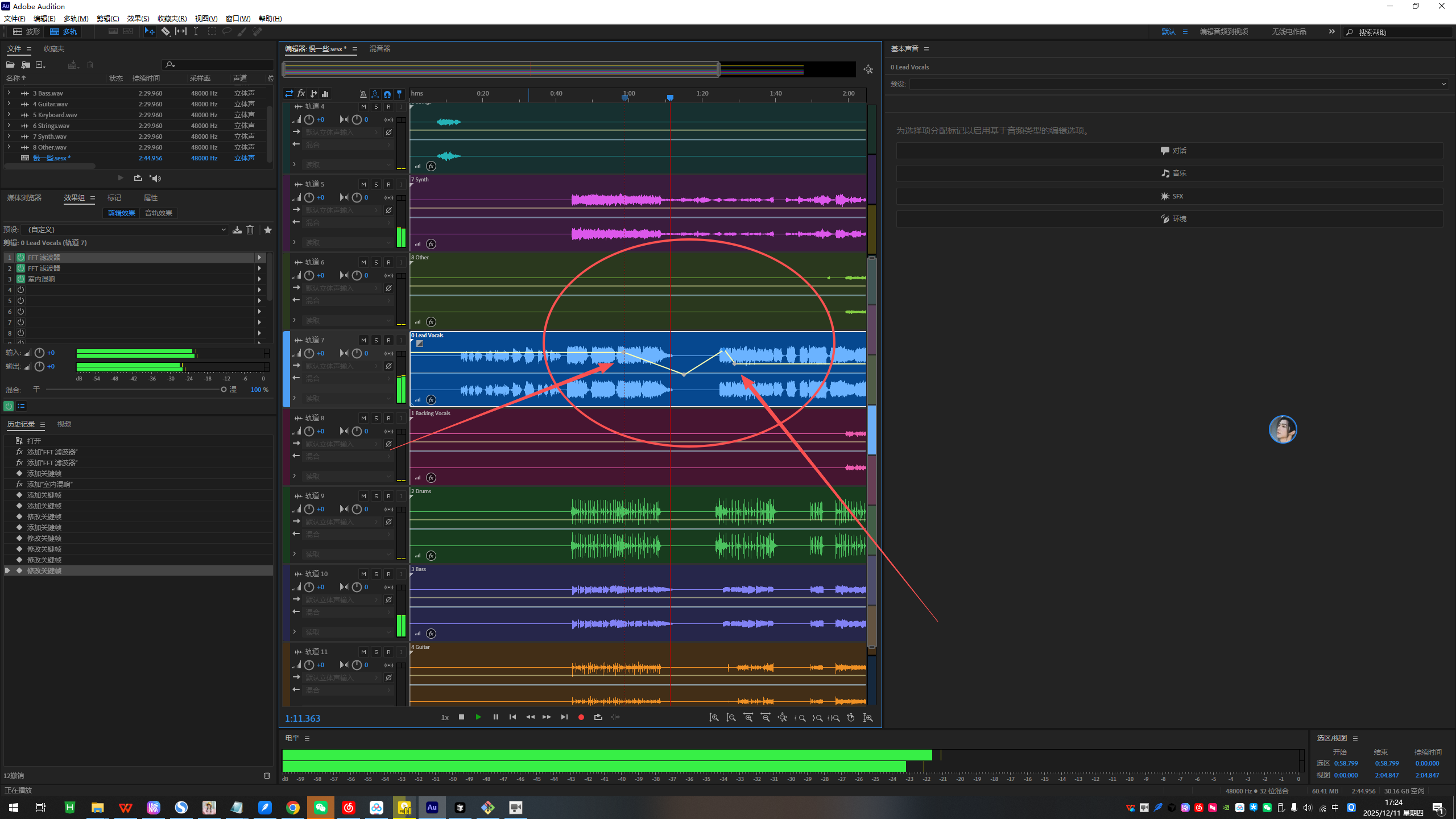1456x819 pixels.
Task: Switch to 音轨效果 view
Action: click(x=158, y=213)
